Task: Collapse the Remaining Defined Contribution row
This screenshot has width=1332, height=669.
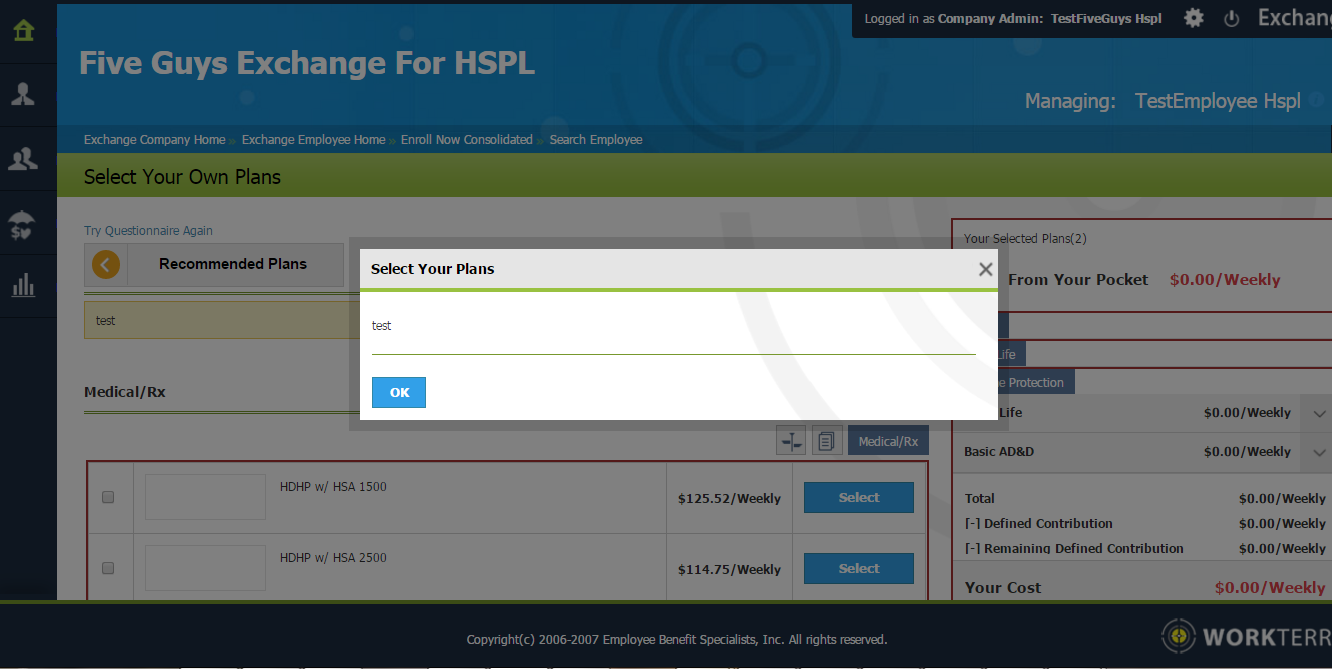Action: [972, 549]
